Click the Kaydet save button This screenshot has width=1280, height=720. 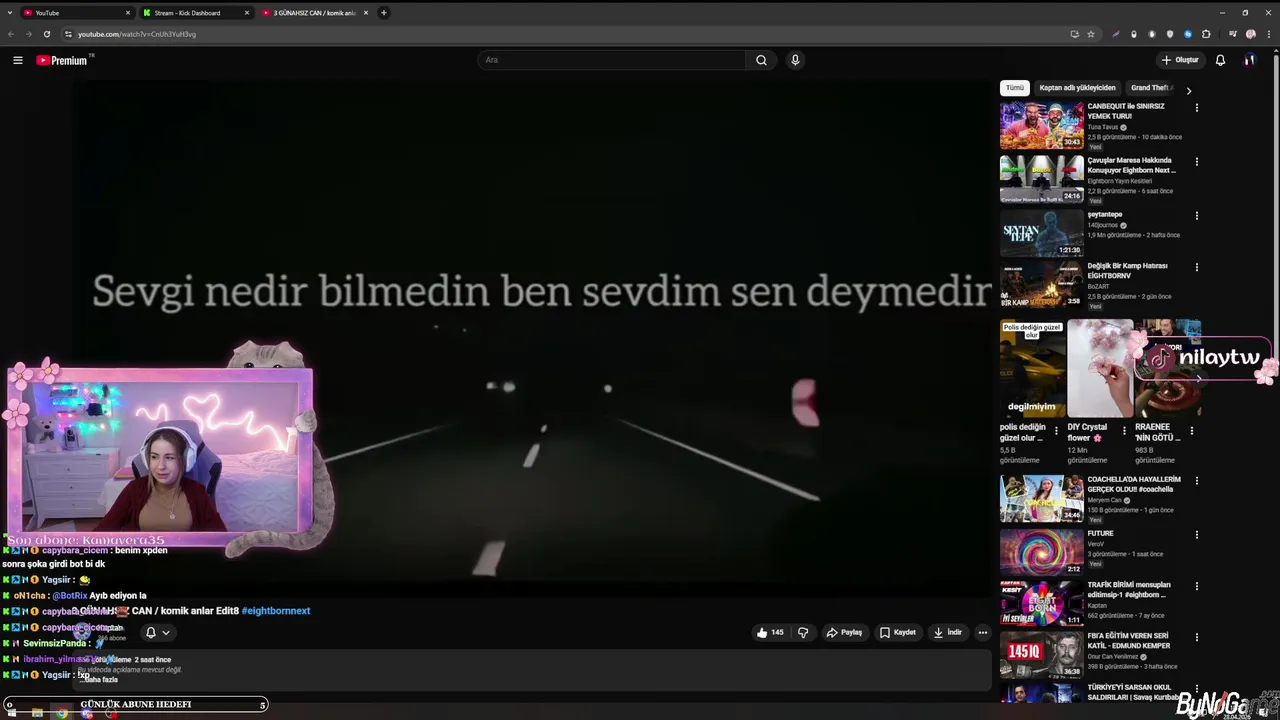897,632
